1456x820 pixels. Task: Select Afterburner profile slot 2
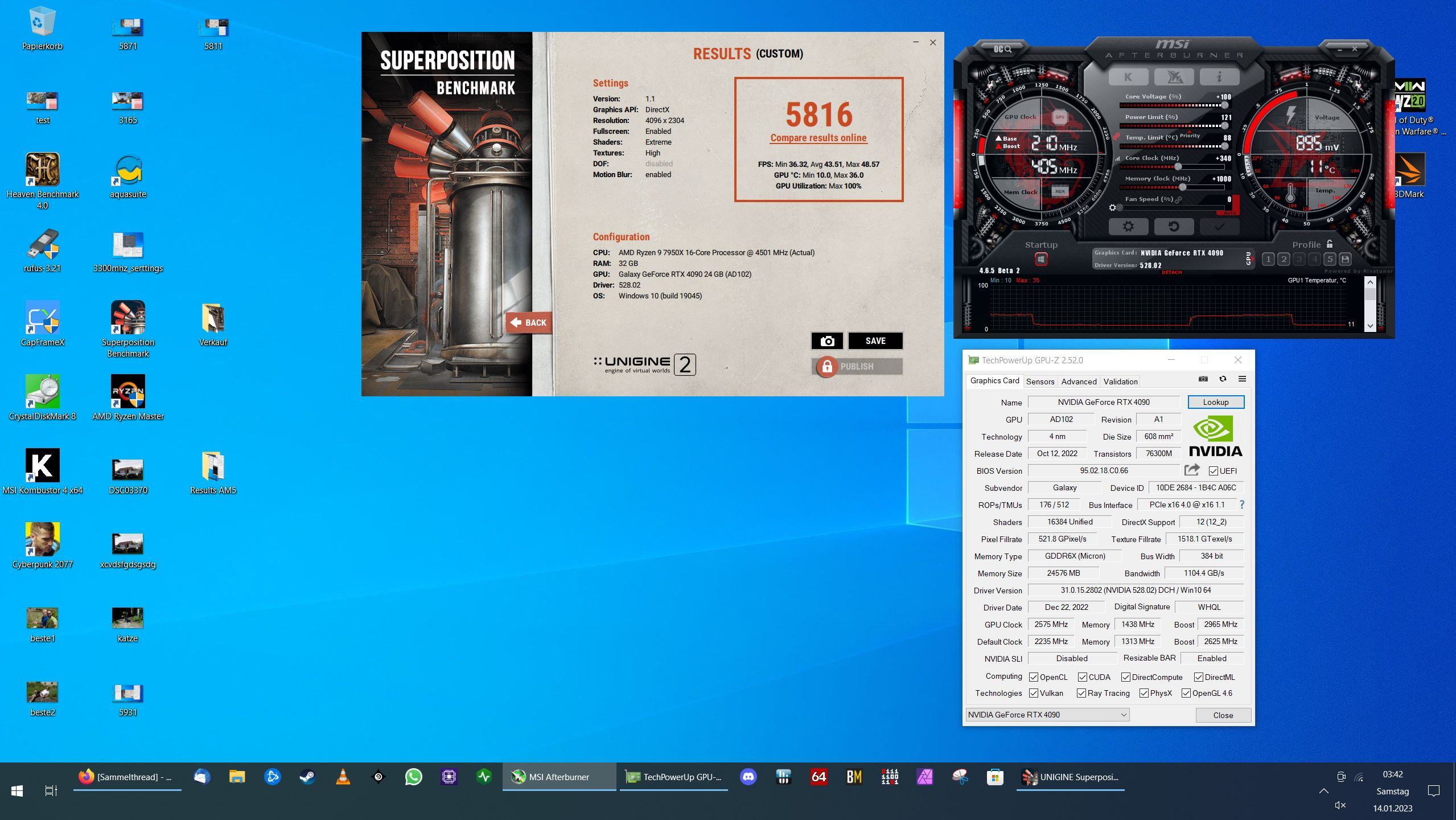tap(1284, 260)
